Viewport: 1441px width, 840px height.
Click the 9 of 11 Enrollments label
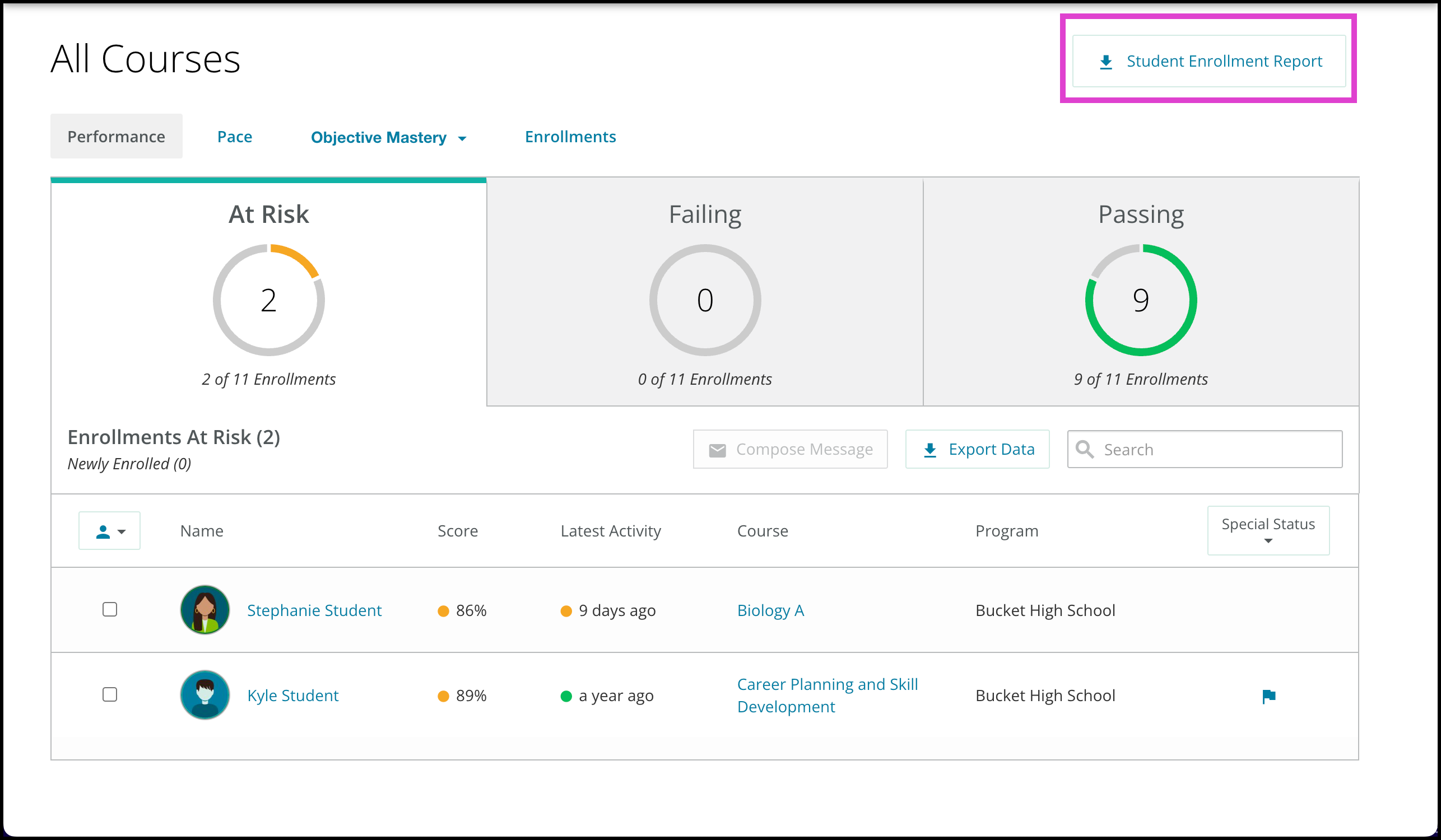[x=1141, y=380]
